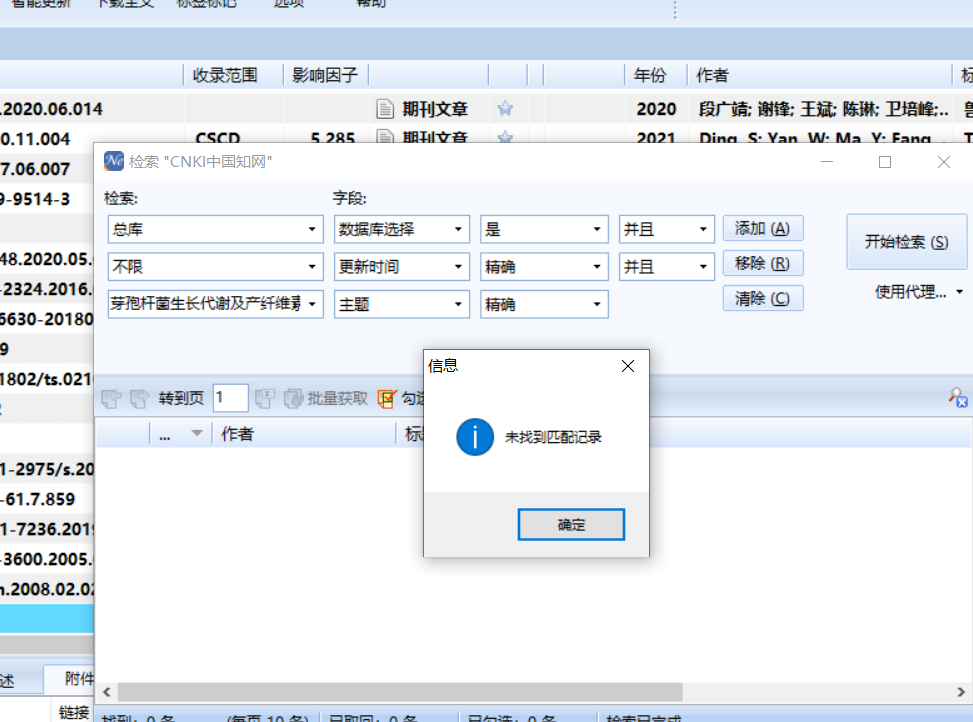Open the 更新时间 field dropdown
The image size is (973, 722).
pyautogui.click(x=458, y=267)
